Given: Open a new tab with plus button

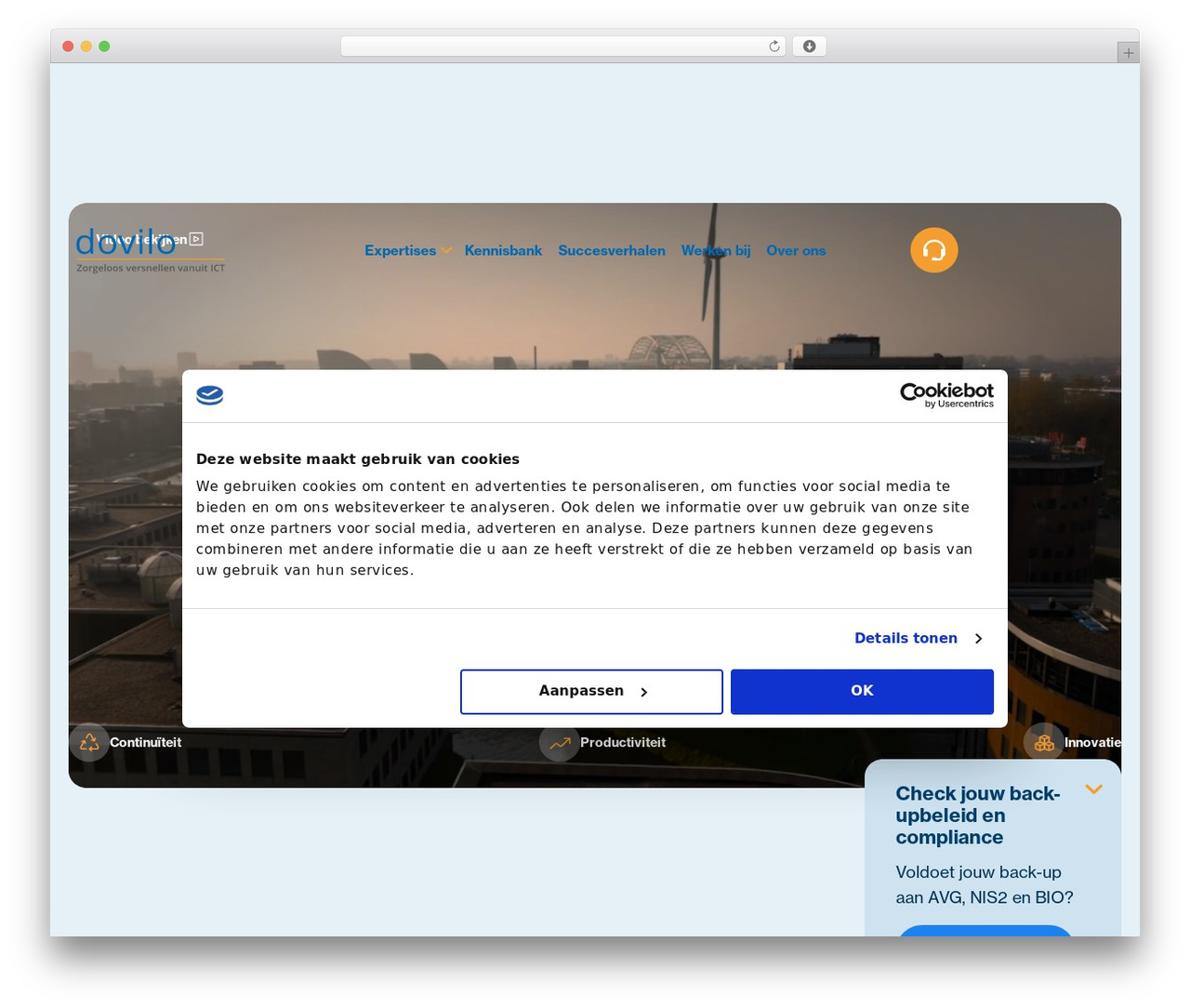Looking at the screenshot, I should [x=1128, y=53].
